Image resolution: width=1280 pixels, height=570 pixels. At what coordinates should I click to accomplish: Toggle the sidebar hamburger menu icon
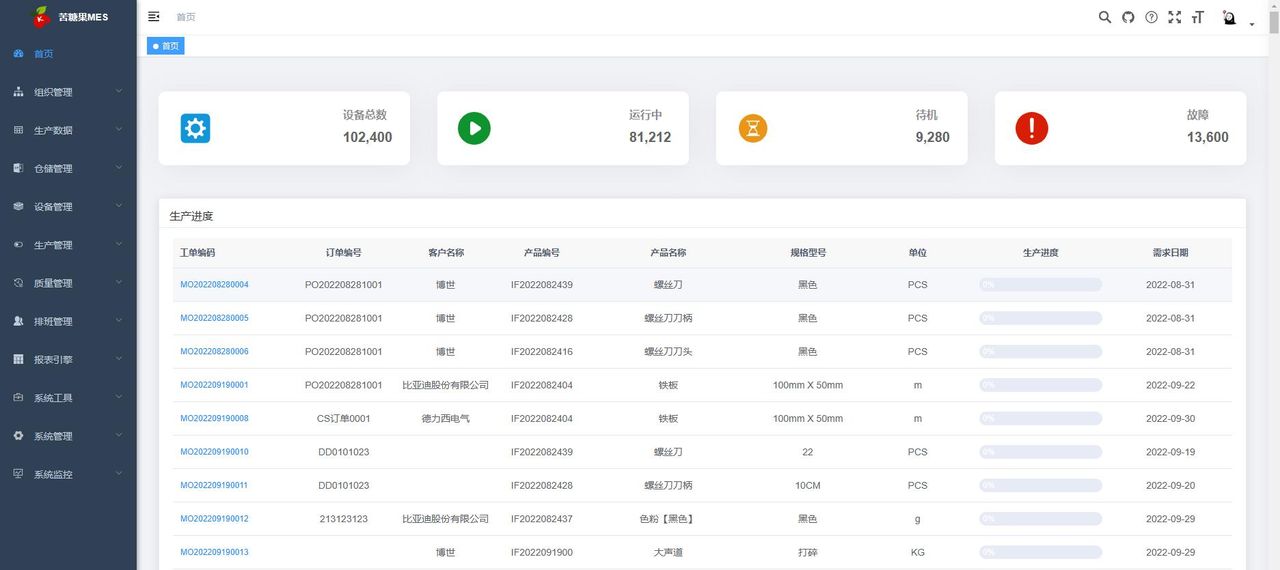[154, 17]
